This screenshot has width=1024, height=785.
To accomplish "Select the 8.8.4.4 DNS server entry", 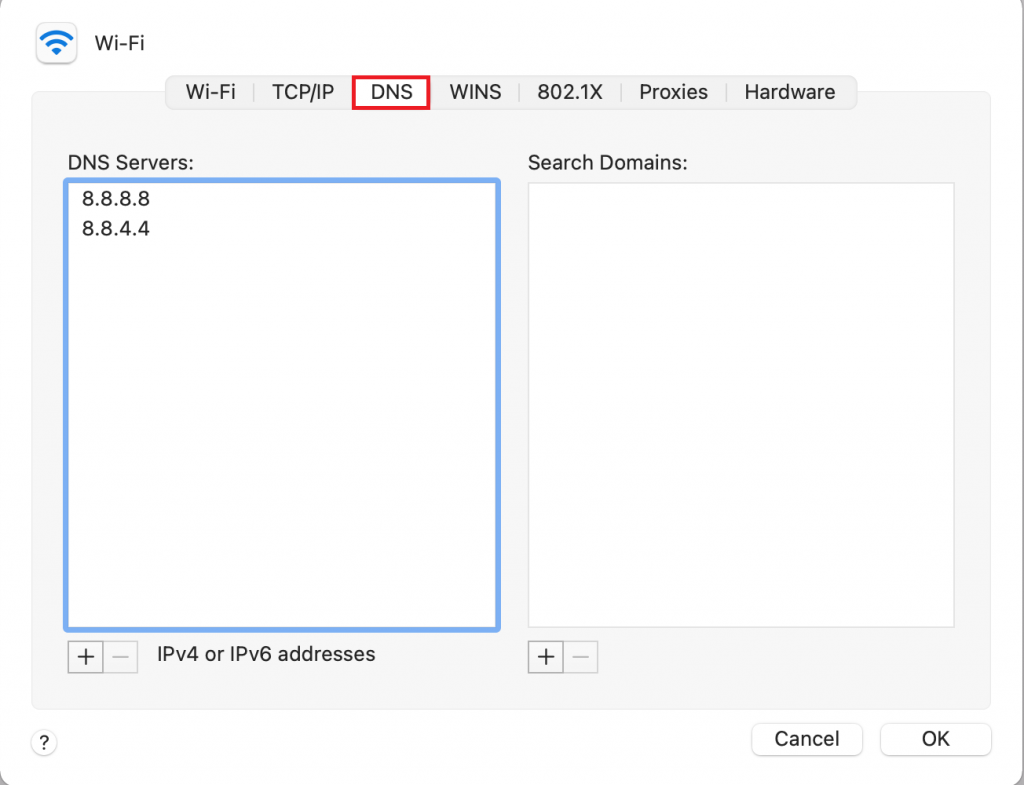I will pyautogui.click(x=116, y=229).
